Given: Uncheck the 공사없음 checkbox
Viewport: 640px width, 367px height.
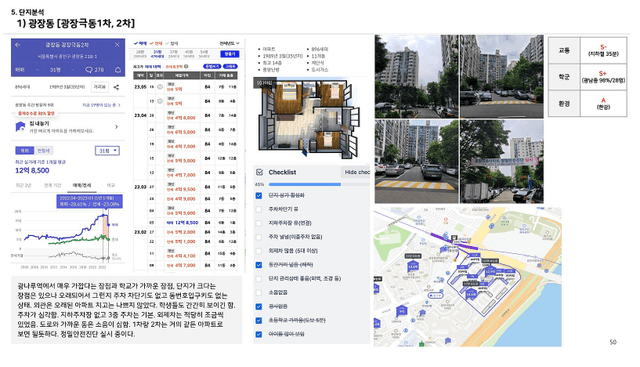Looking at the screenshot, I should point(259,307).
